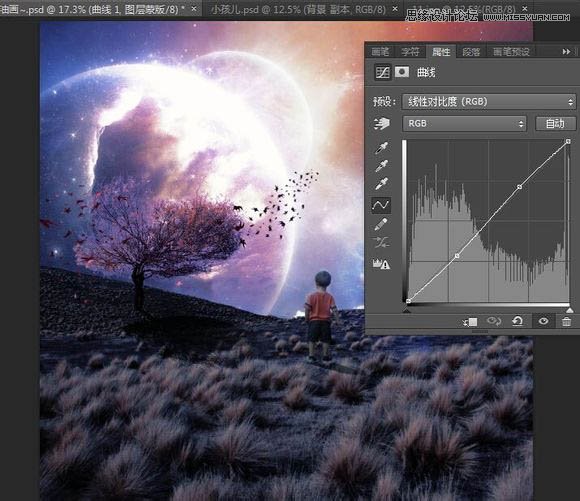This screenshot has height=501, width=580.
Task: Click the histogram warning recalculate icon
Action: (381, 264)
